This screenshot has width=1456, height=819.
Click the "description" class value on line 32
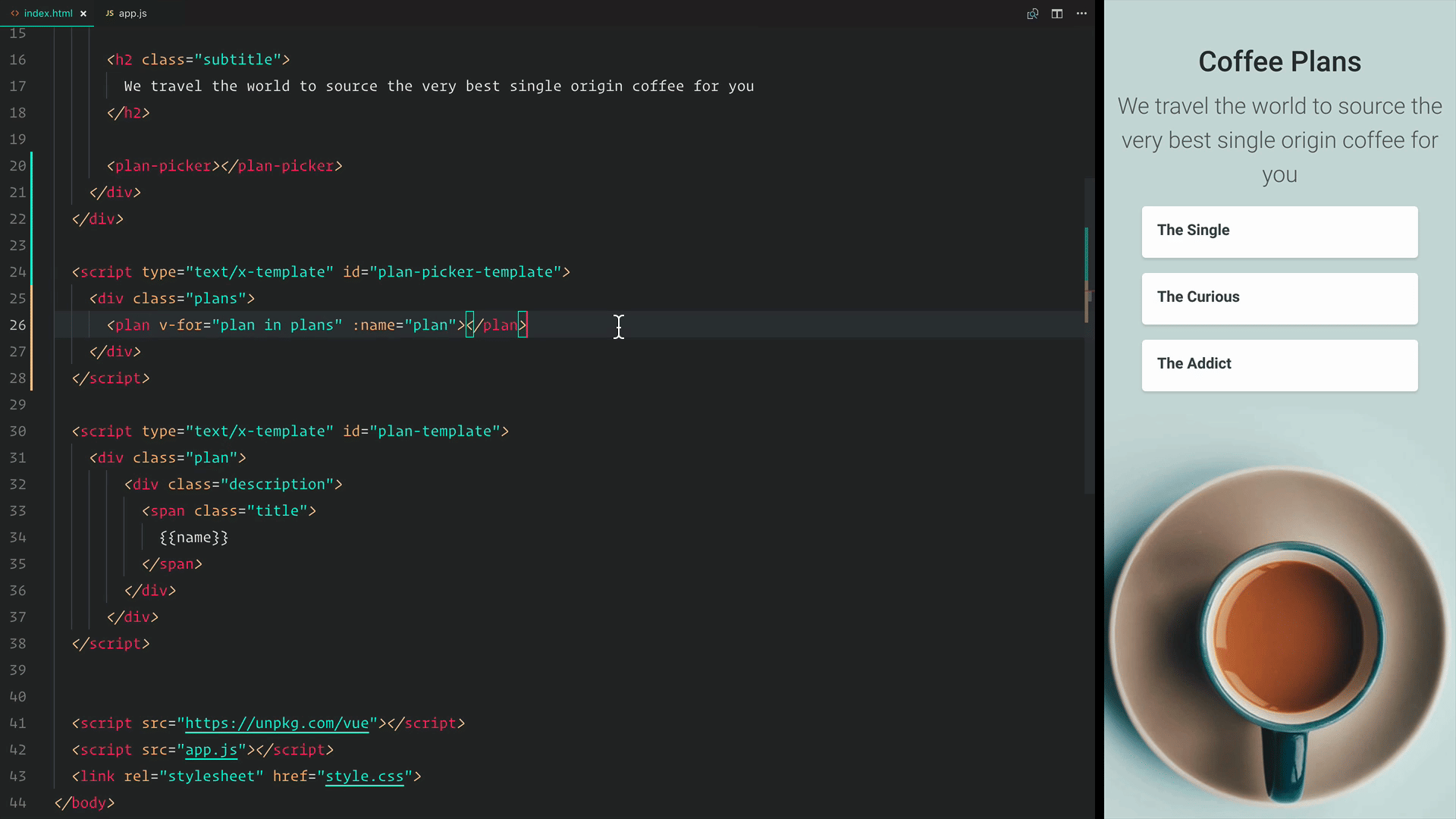(277, 485)
